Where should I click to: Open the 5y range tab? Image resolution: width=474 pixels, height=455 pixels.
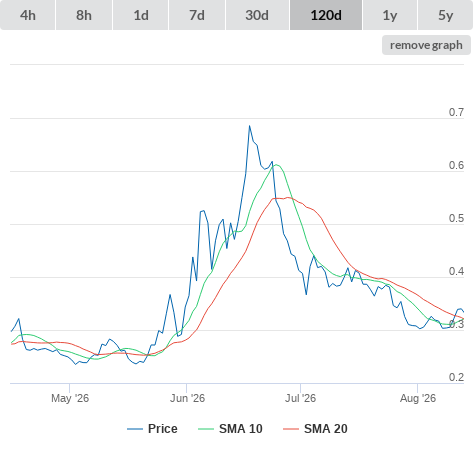445,15
